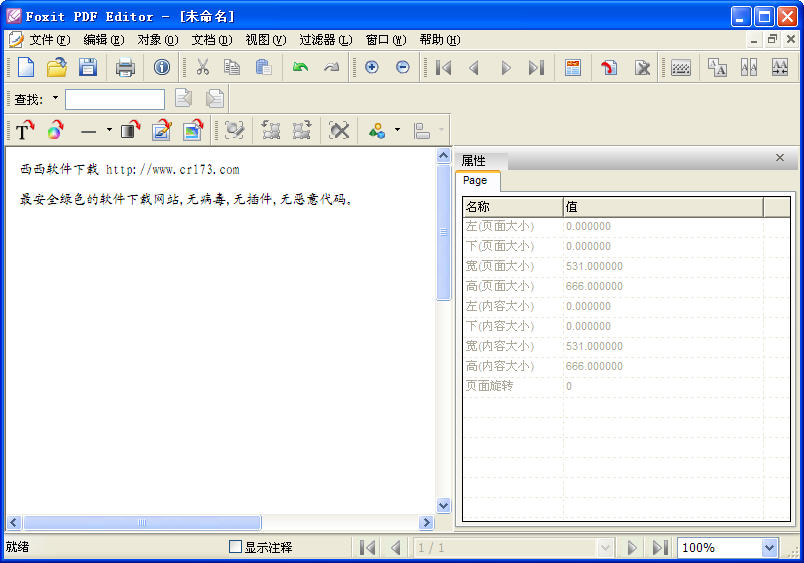Status bar first page button

[x=367, y=548]
